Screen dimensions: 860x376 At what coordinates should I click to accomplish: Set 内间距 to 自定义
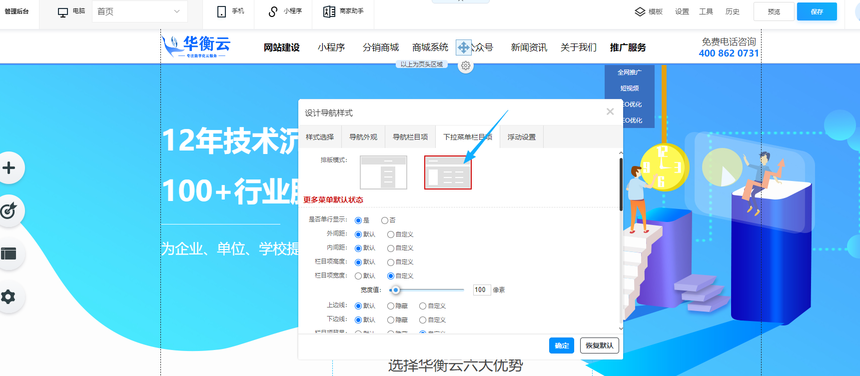[391, 248]
